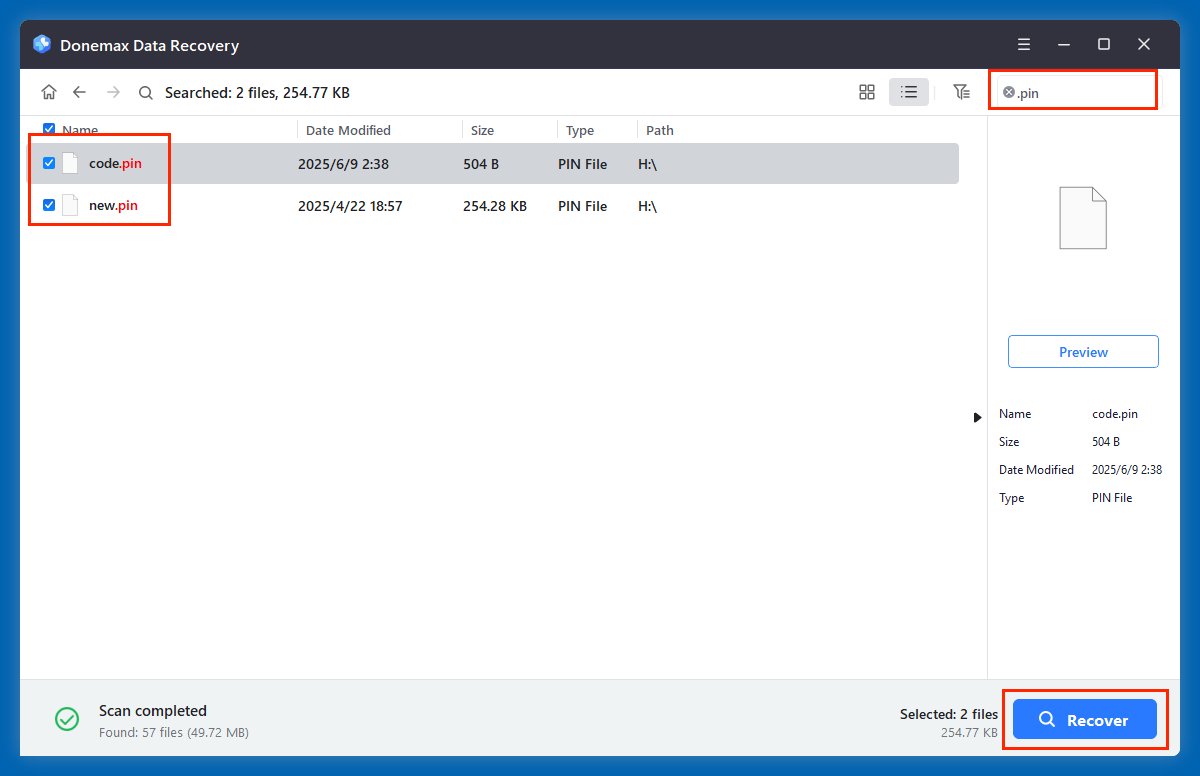The width and height of the screenshot is (1200, 776).
Task: Deselect the new.pin checkbox
Action: tap(48, 205)
